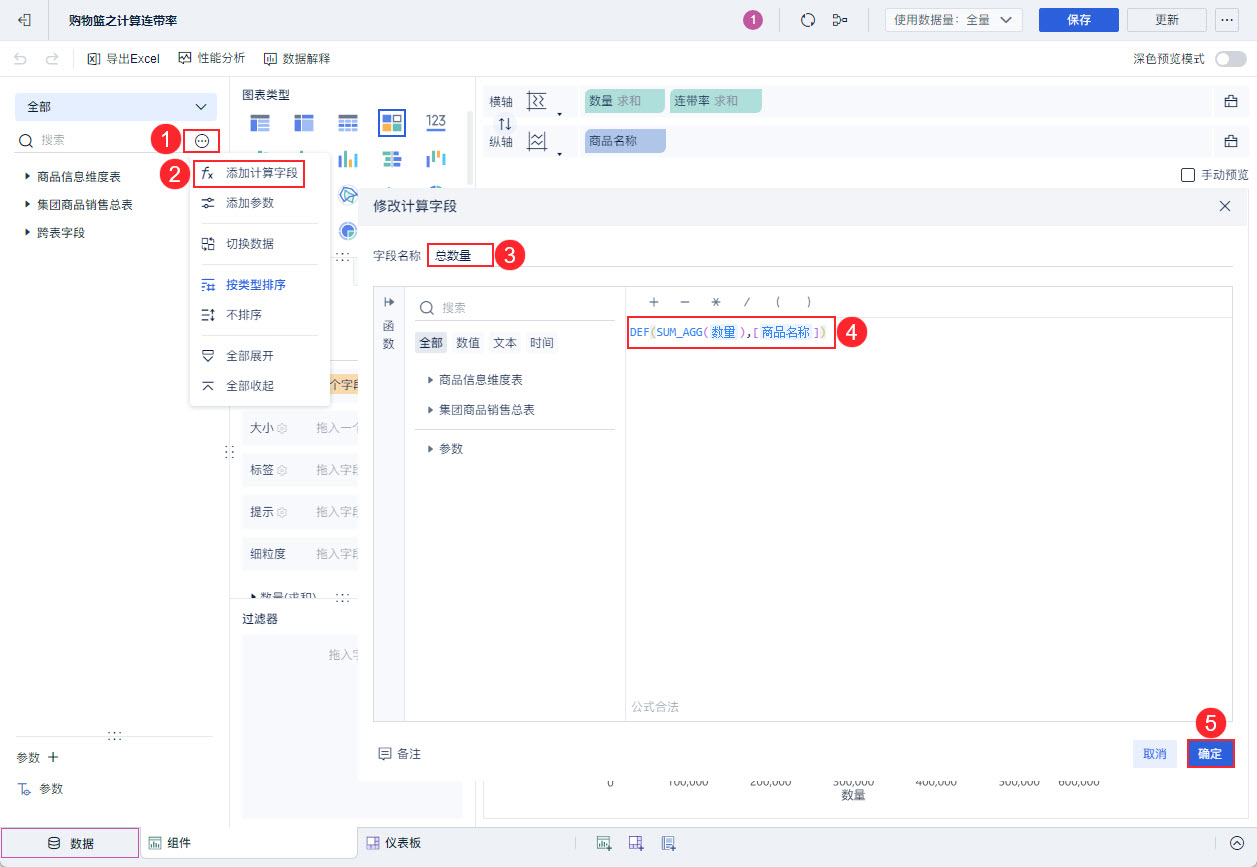Select the detail table chart type
The height and width of the screenshot is (867, 1257).
point(348,123)
